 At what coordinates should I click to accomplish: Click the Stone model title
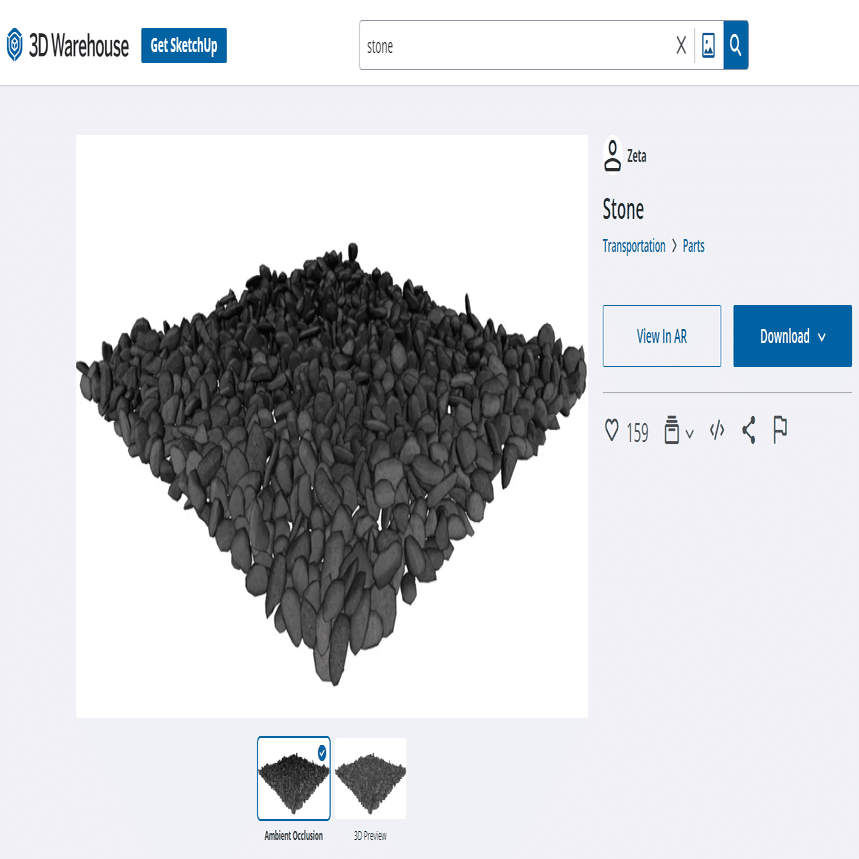(x=623, y=209)
